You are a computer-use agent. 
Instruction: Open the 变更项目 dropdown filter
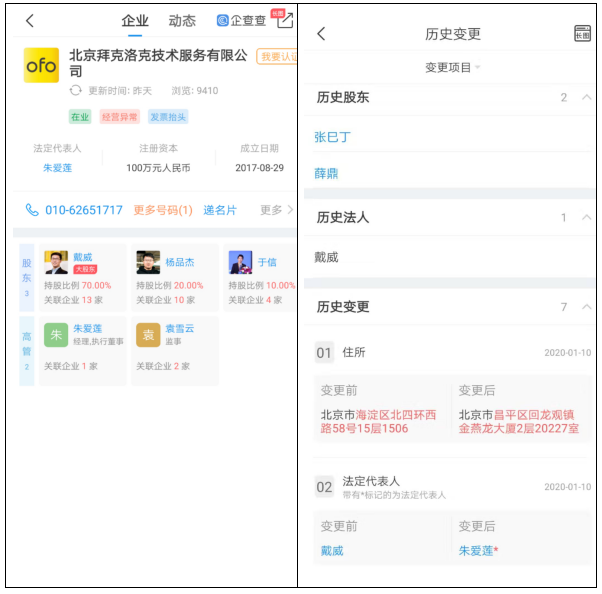click(x=452, y=68)
